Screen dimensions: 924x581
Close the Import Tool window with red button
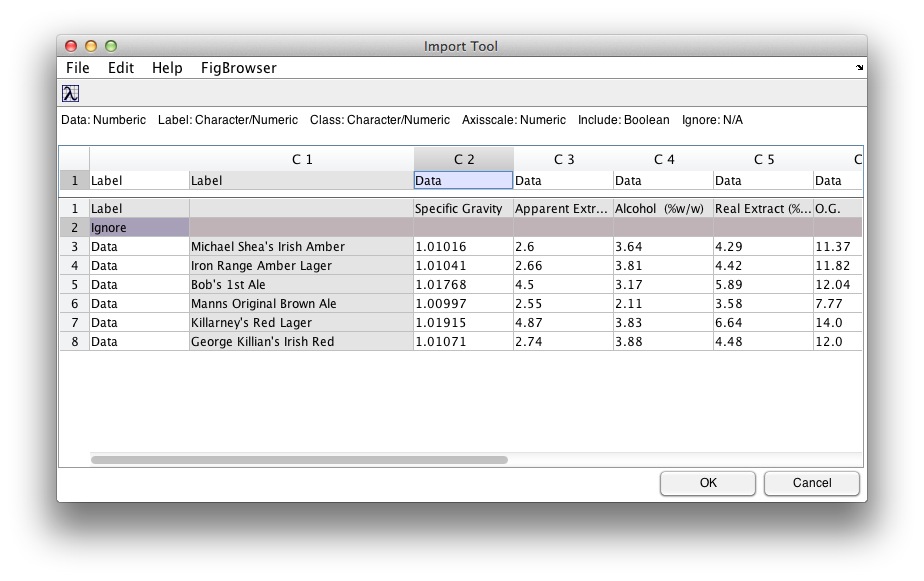(71, 46)
